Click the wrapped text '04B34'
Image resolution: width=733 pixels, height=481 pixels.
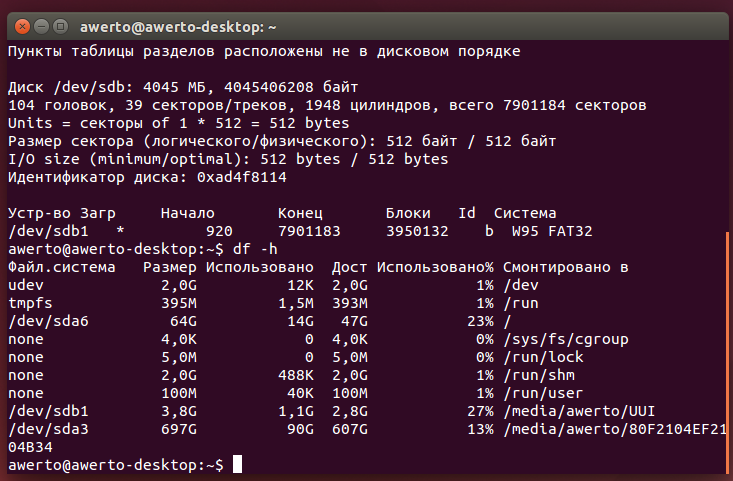(x=30, y=447)
